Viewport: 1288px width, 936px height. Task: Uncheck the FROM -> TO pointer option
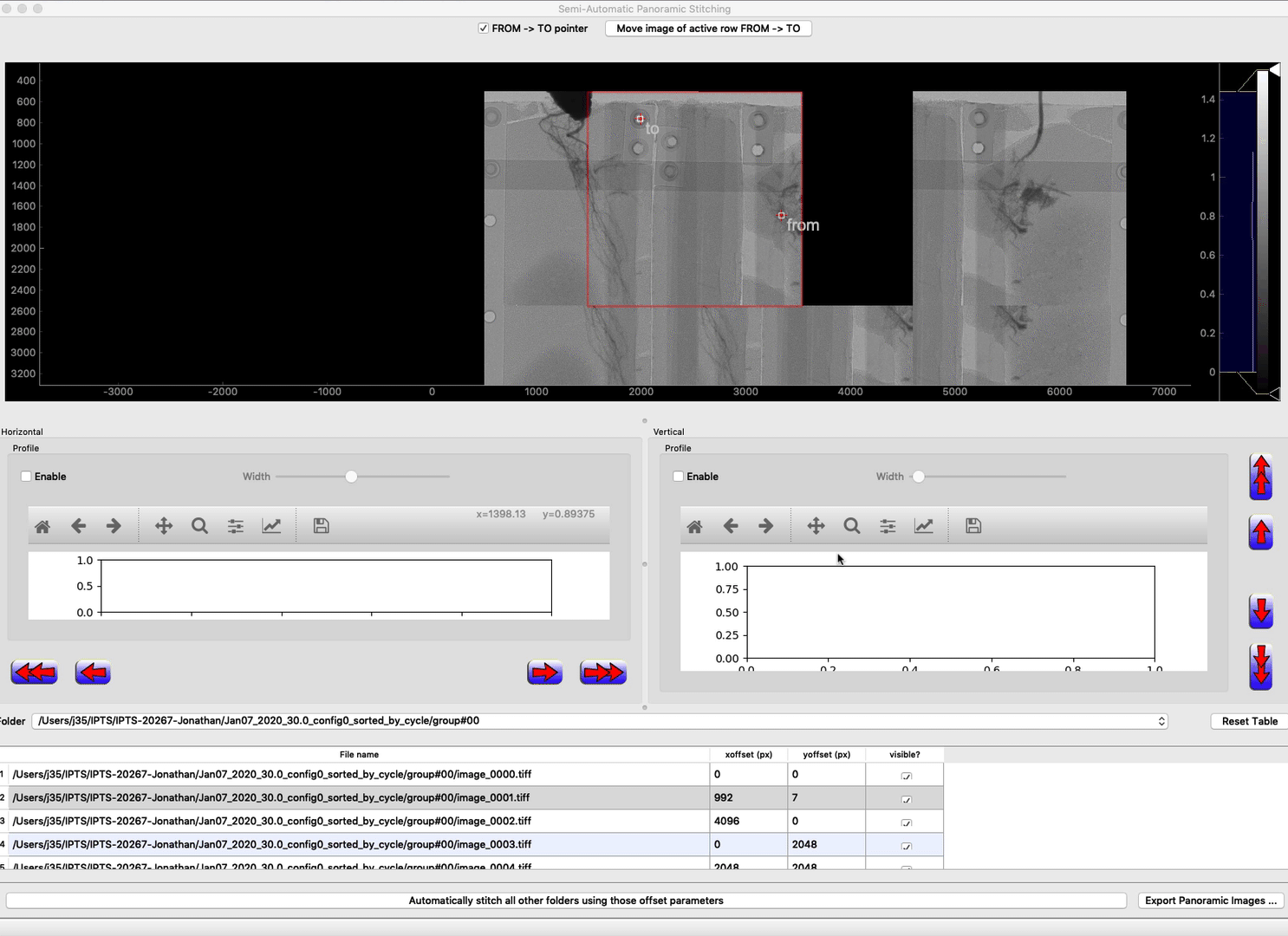tap(483, 28)
